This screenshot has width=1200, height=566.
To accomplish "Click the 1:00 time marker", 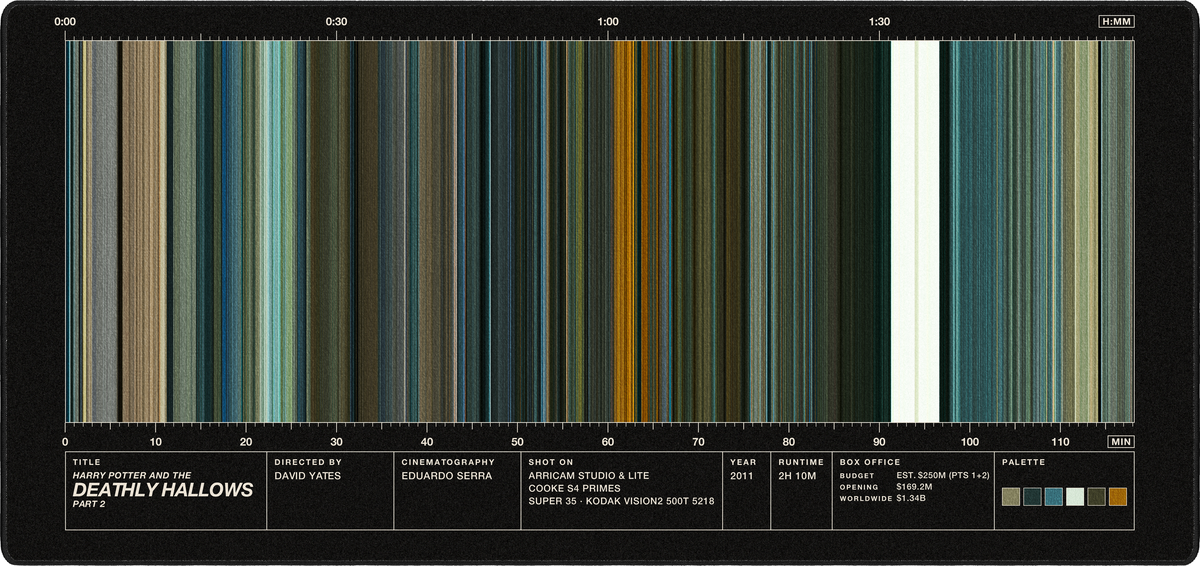I will pyautogui.click(x=607, y=21).
